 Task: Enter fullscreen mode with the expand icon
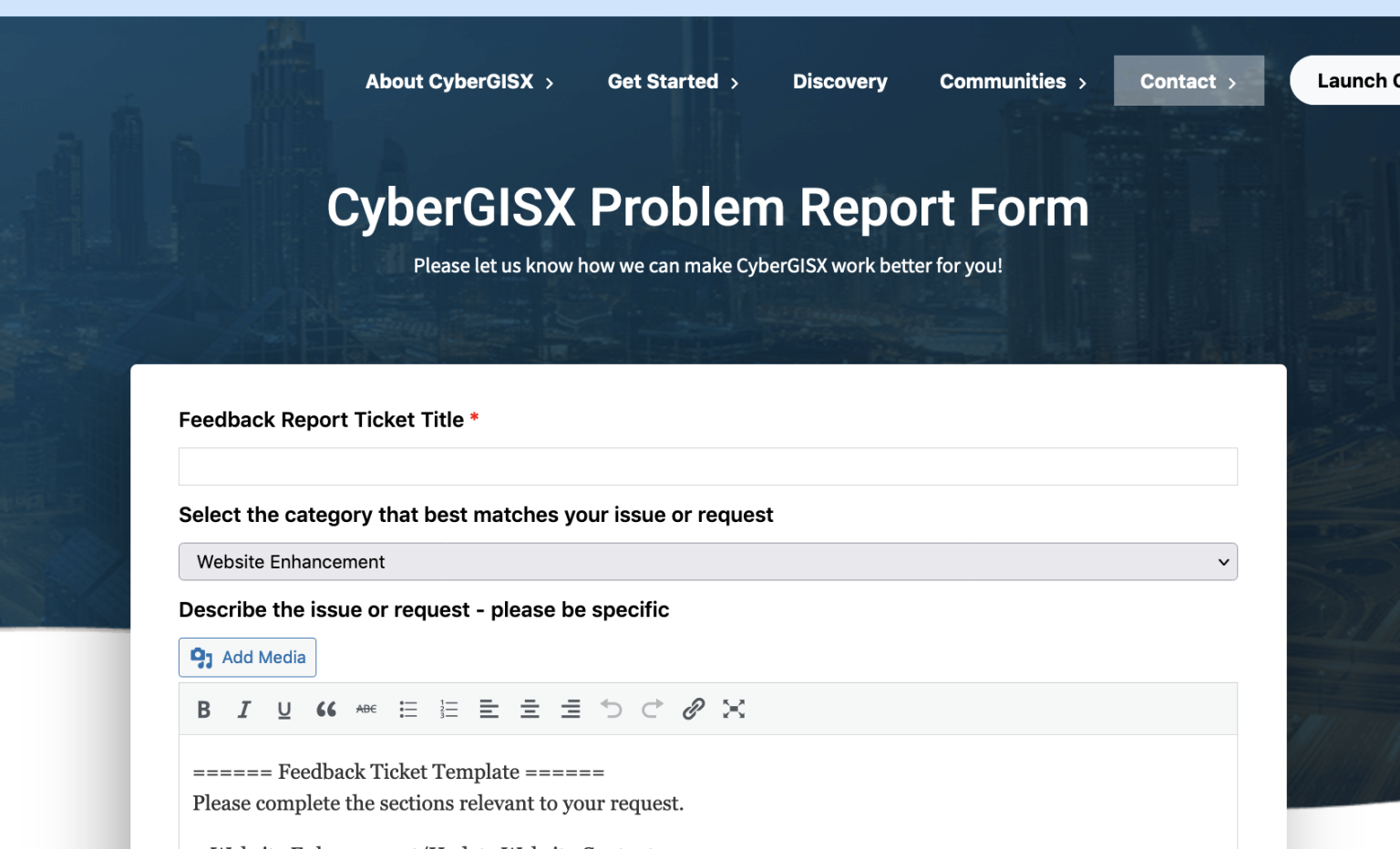tap(735, 709)
